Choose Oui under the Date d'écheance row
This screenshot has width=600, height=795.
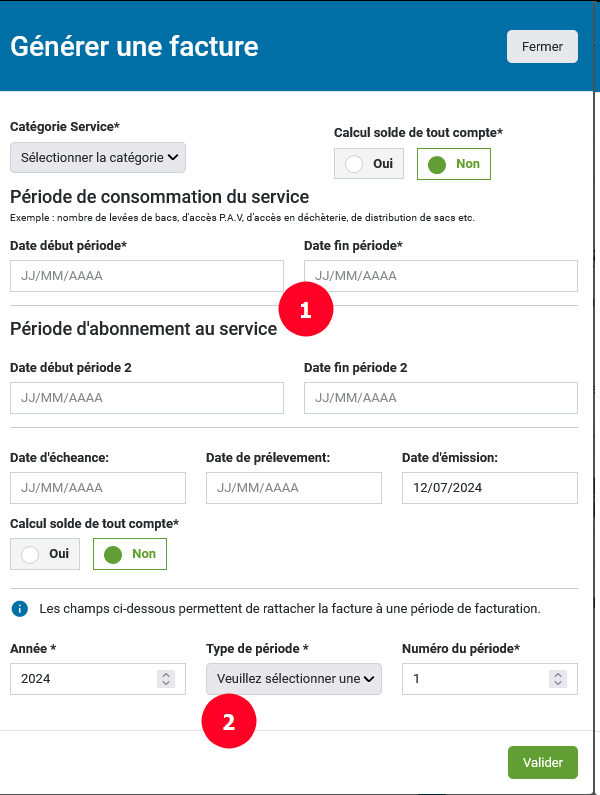45,554
